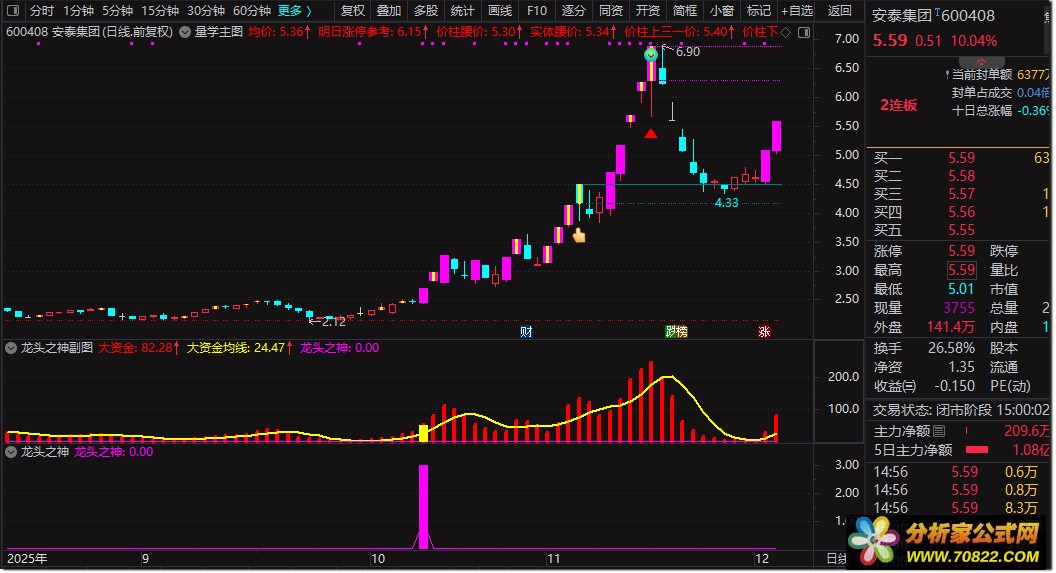This screenshot has width=1056, height=573.
Task: Click 多股 multi-stock button
Action: (x=426, y=11)
